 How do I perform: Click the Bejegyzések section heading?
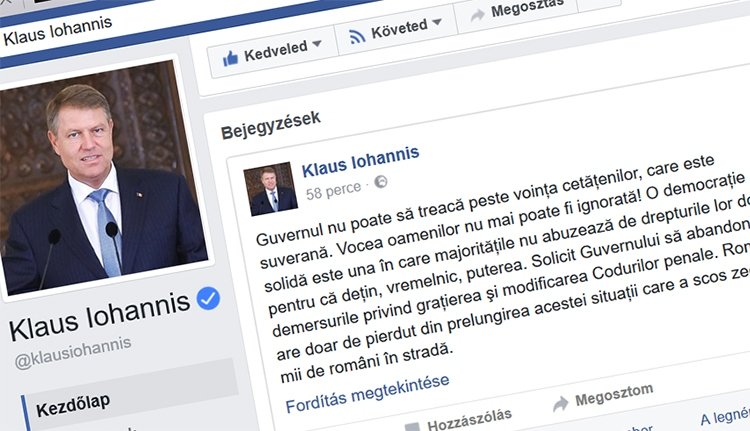click(271, 125)
